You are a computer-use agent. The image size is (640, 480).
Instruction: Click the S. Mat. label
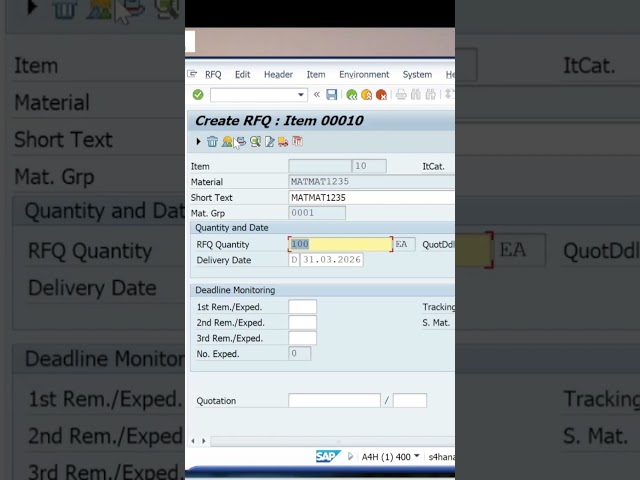[436, 323]
